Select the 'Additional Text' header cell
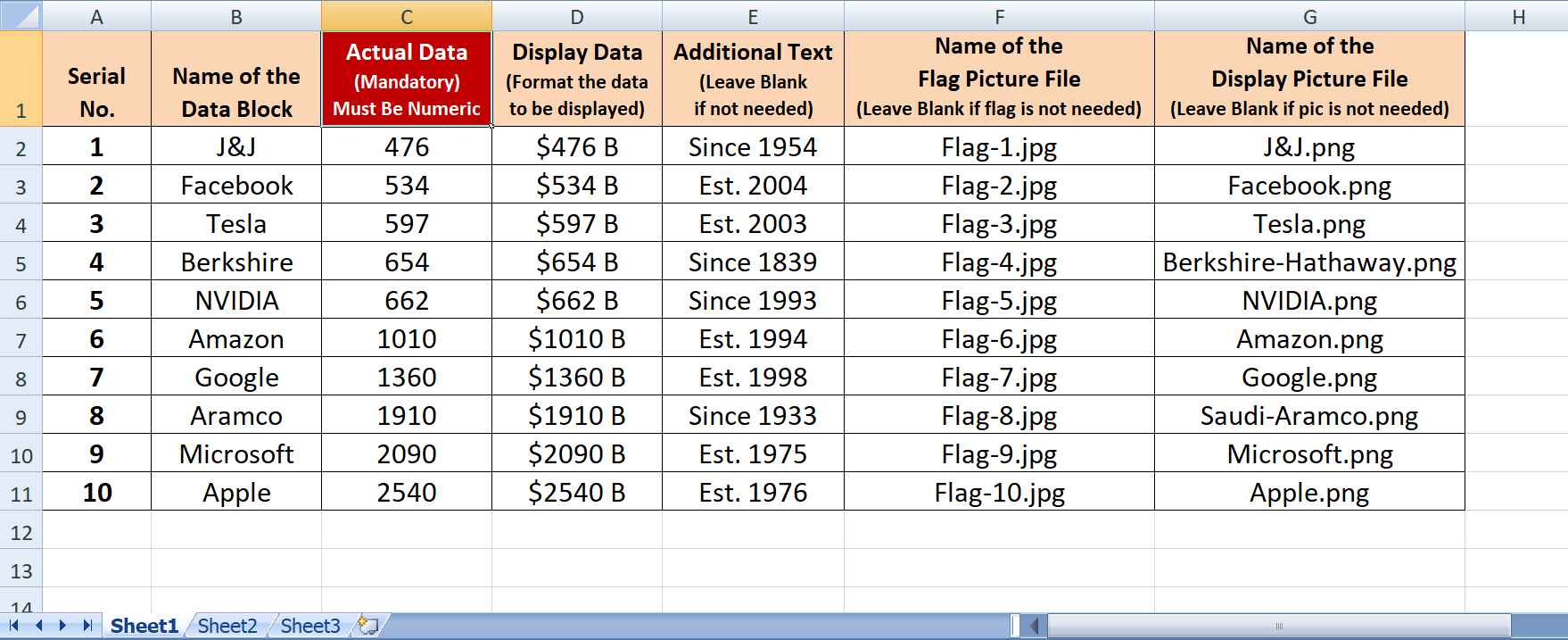This screenshot has width=1568, height=640. (753, 79)
